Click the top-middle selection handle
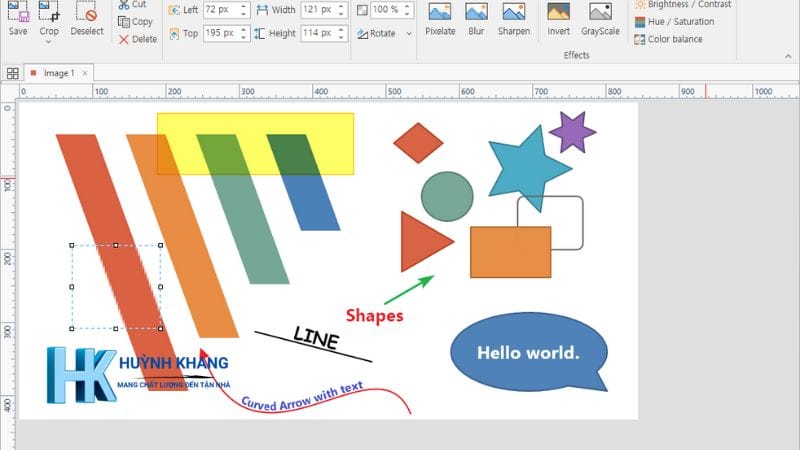The image size is (800, 450). [x=116, y=245]
